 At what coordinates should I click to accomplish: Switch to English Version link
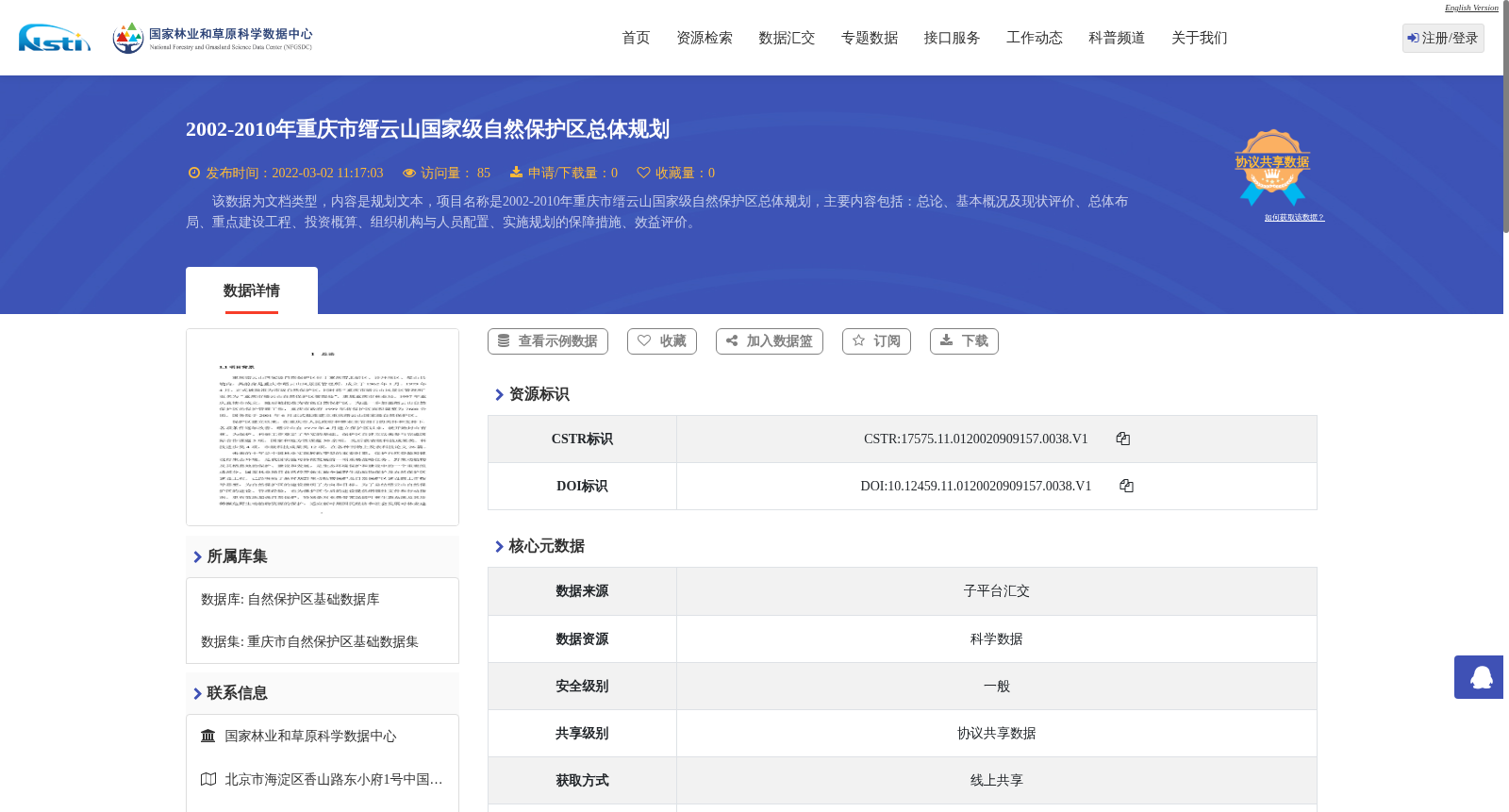(1471, 8)
